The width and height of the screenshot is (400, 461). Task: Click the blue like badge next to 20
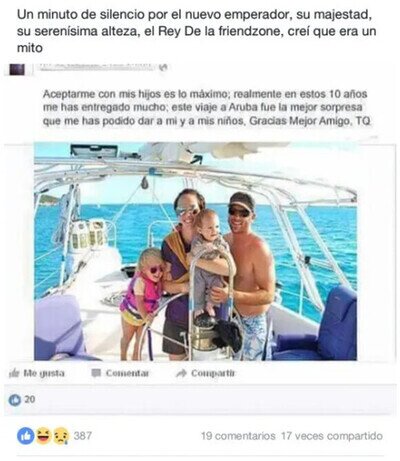coord(15,400)
